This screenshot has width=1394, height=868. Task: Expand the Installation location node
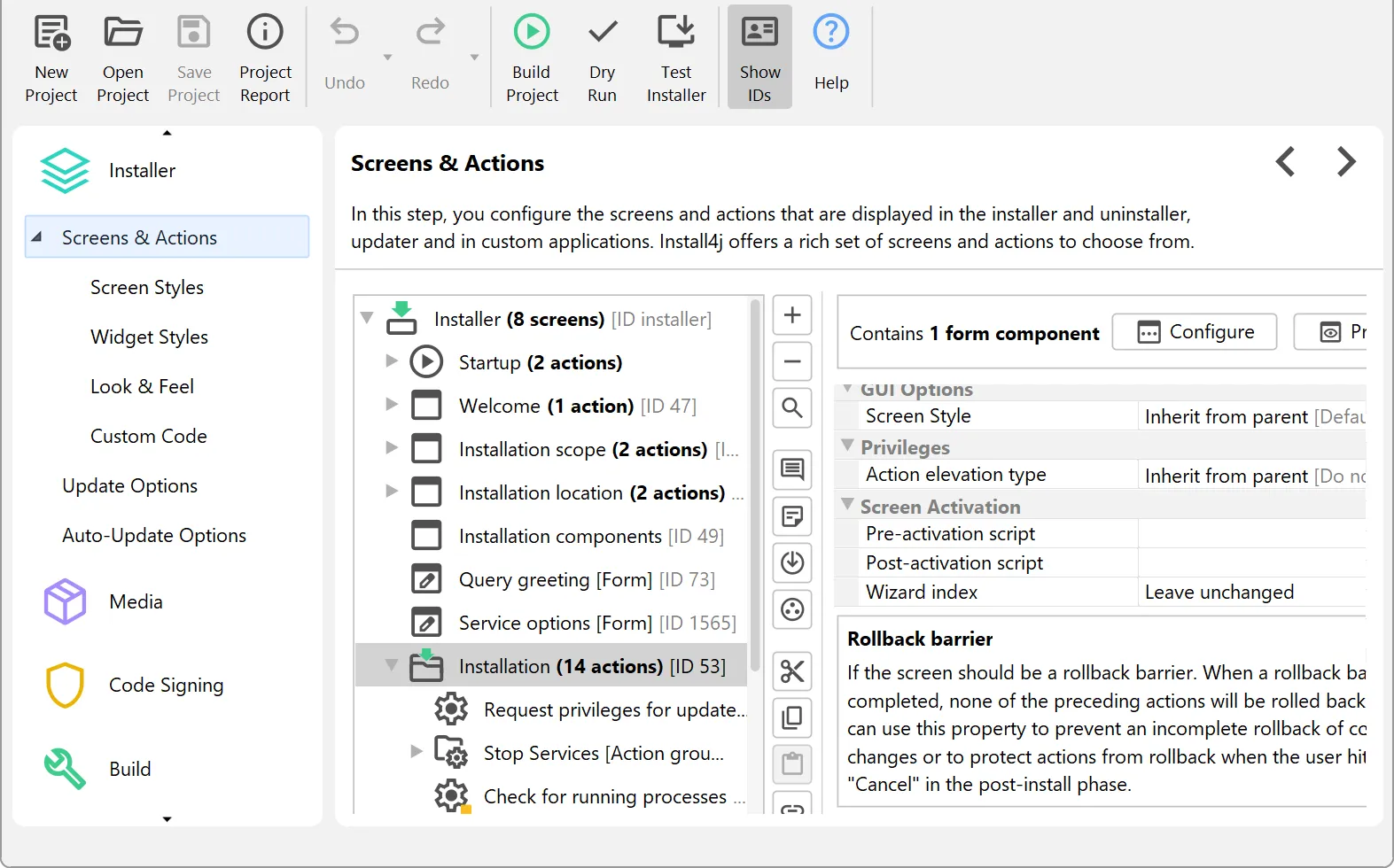(x=391, y=491)
